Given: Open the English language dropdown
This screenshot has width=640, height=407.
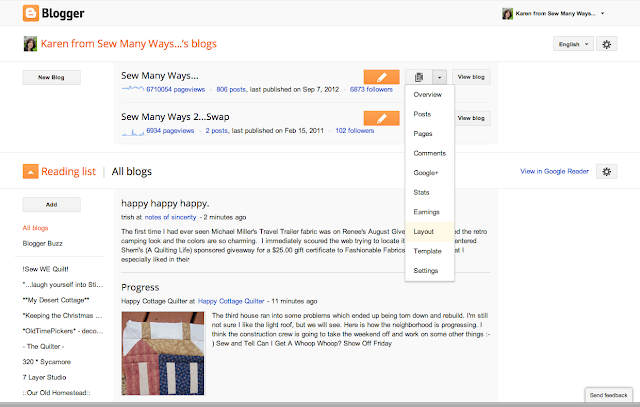Looking at the screenshot, I should 573,44.
